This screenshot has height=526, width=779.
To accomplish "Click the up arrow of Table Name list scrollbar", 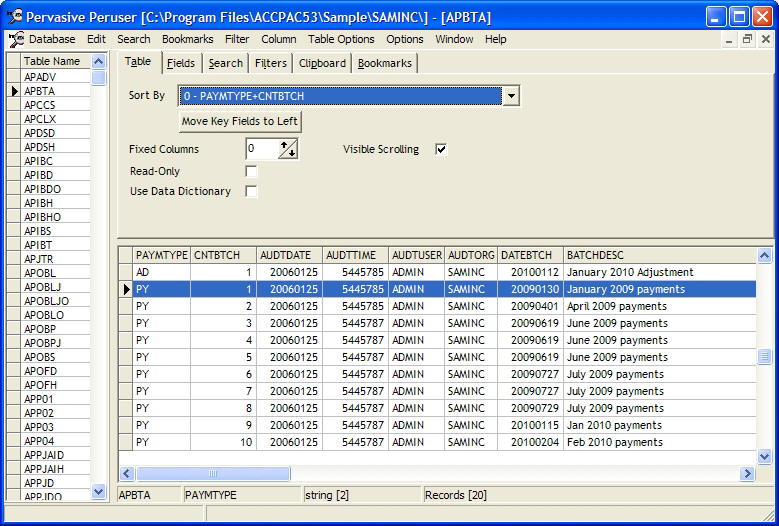I will 99,61.
